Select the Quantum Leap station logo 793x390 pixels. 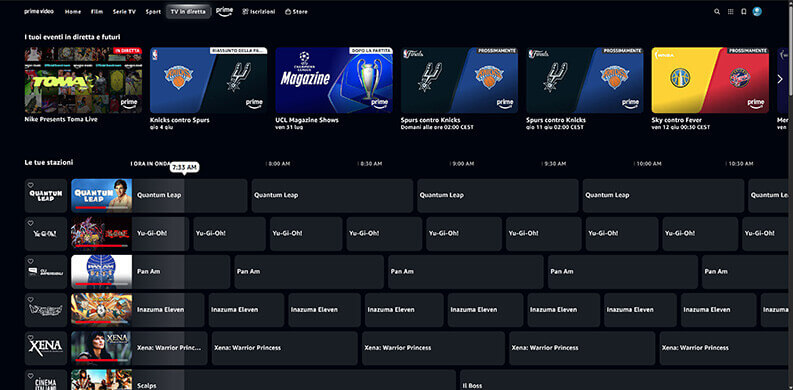click(x=46, y=195)
